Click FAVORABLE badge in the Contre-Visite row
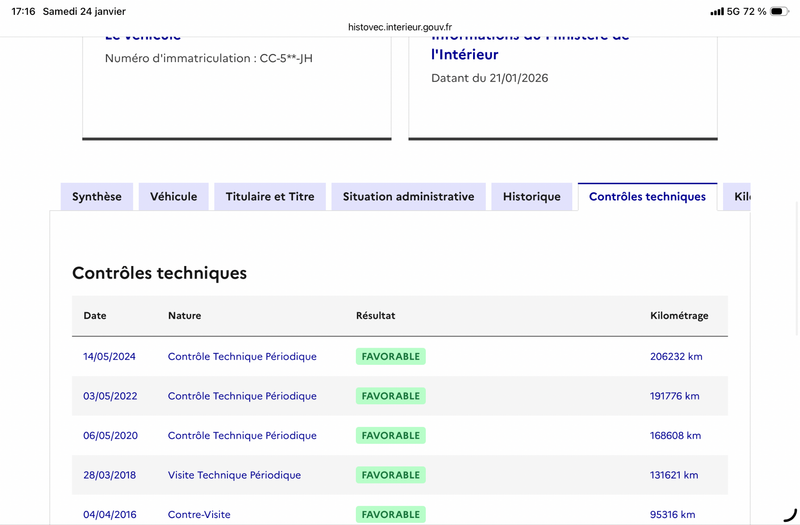Screen dimensions: 800x525 tap(390, 514)
